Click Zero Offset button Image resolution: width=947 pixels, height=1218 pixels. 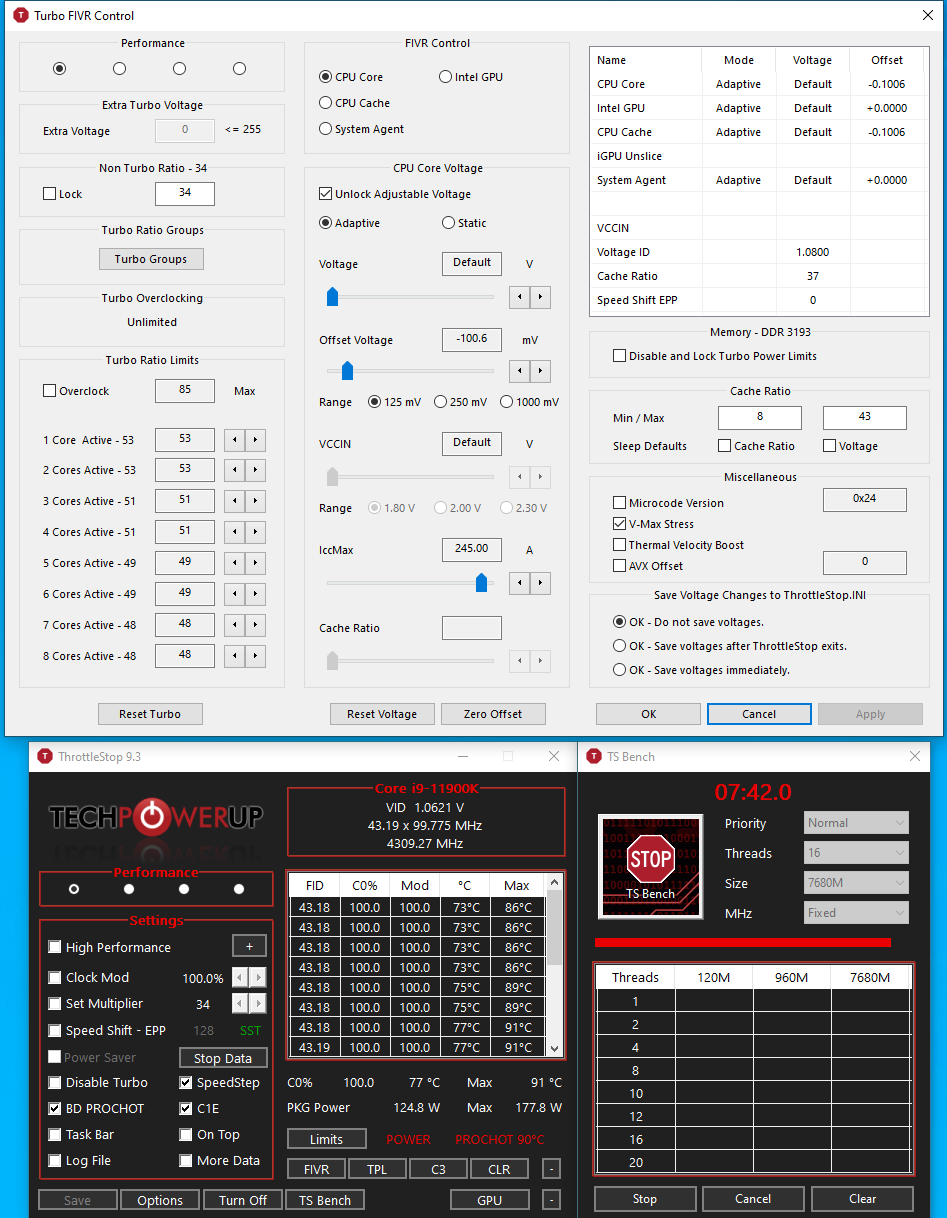pyautogui.click(x=493, y=714)
